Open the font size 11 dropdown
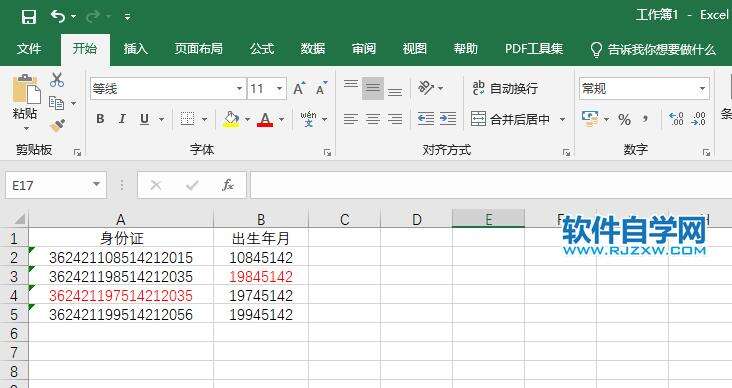732x388 pixels. (279, 88)
